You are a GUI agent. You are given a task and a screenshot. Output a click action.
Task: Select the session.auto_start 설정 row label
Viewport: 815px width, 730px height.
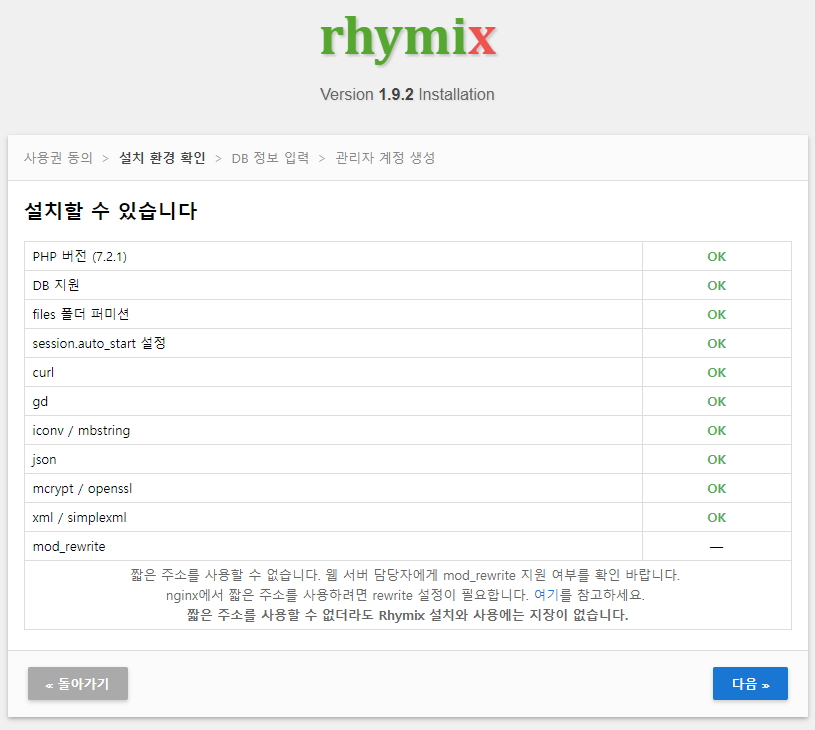(99, 344)
